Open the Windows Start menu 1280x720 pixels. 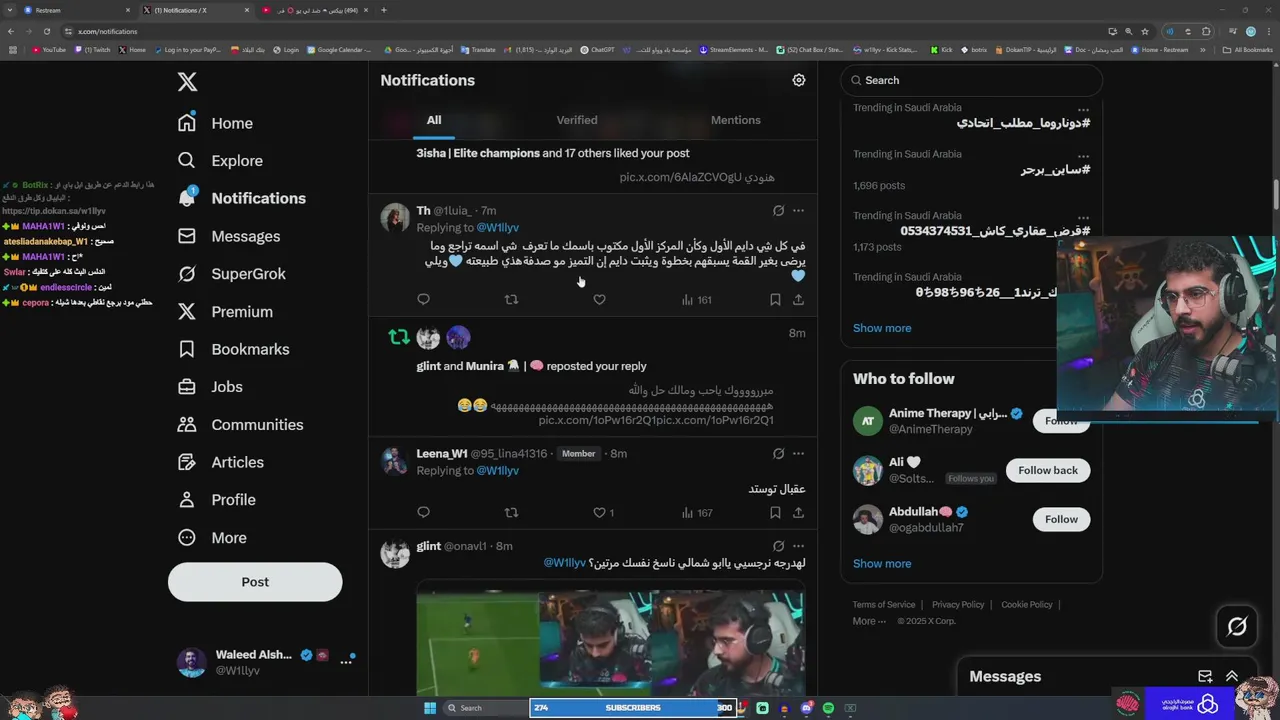[430, 708]
